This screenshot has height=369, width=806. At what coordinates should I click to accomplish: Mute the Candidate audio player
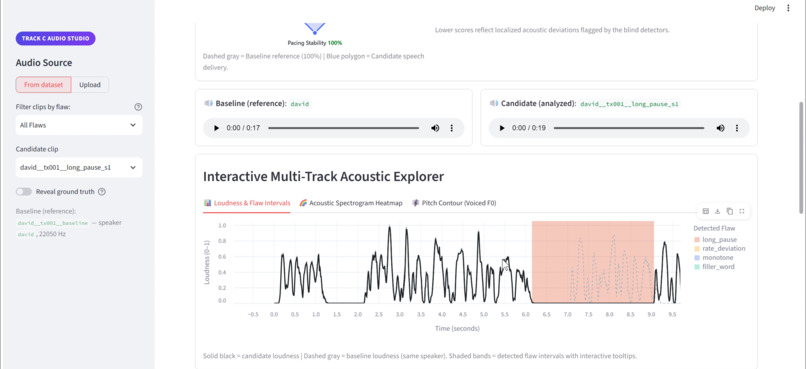721,128
